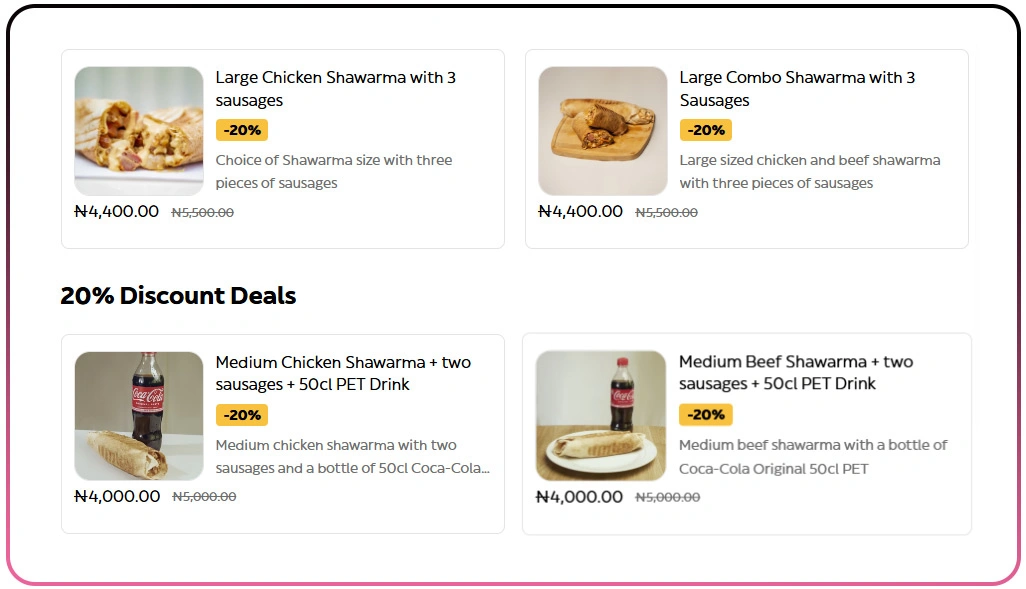Click struck-through ₦5,000.00 on Medium Beef Shawarma
Screen dimensions: 1026x589
point(668,497)
